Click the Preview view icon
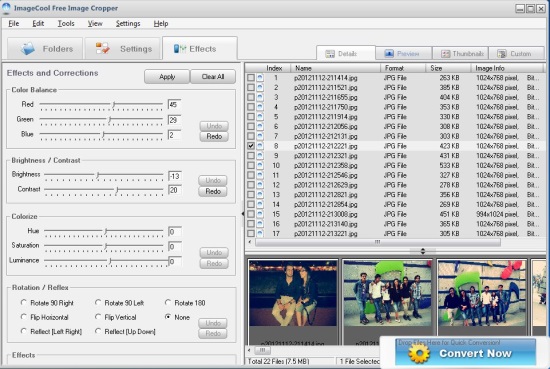 point(389,54)
